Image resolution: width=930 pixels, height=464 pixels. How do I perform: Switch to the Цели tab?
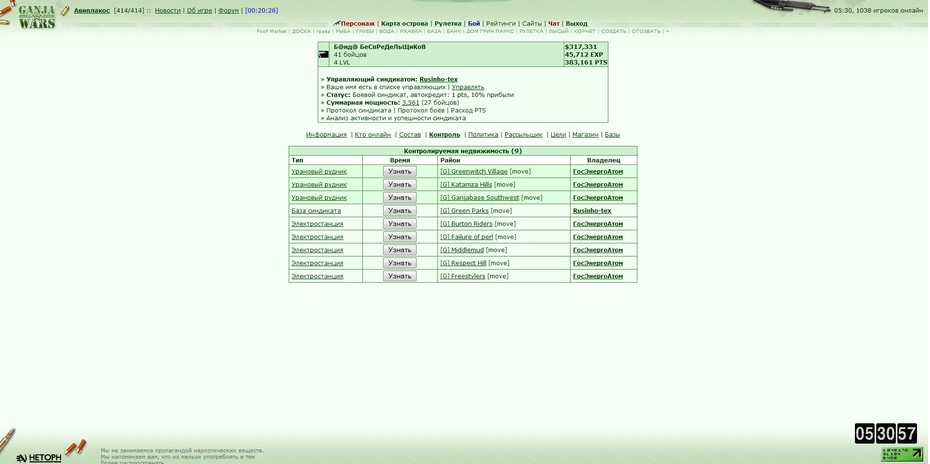tap(558, 135)
